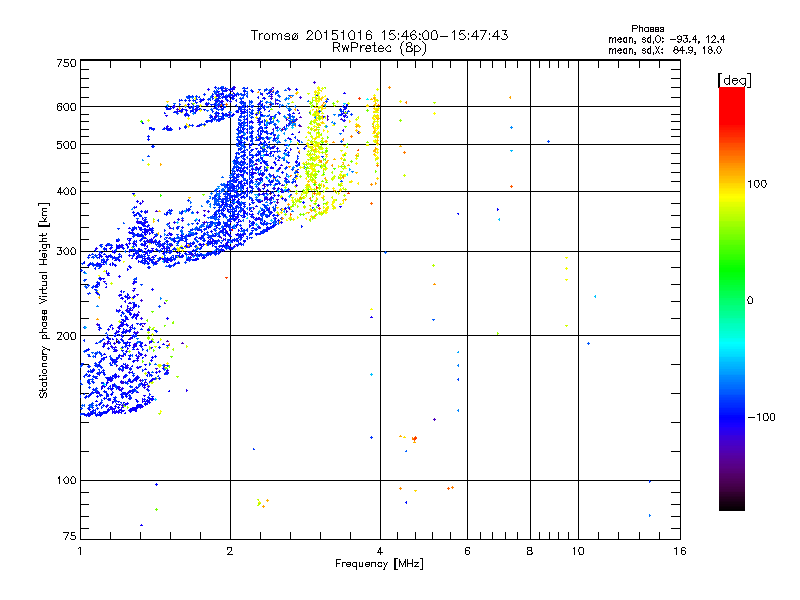Click the colorbar tick label '-100'
Image resolution: width=800 pixels, height=600 pixels.
(x=761, y=417)
